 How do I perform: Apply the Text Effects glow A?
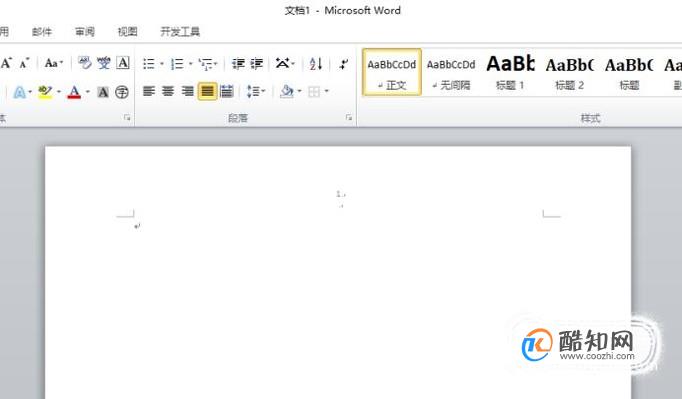tap(19, 92)
